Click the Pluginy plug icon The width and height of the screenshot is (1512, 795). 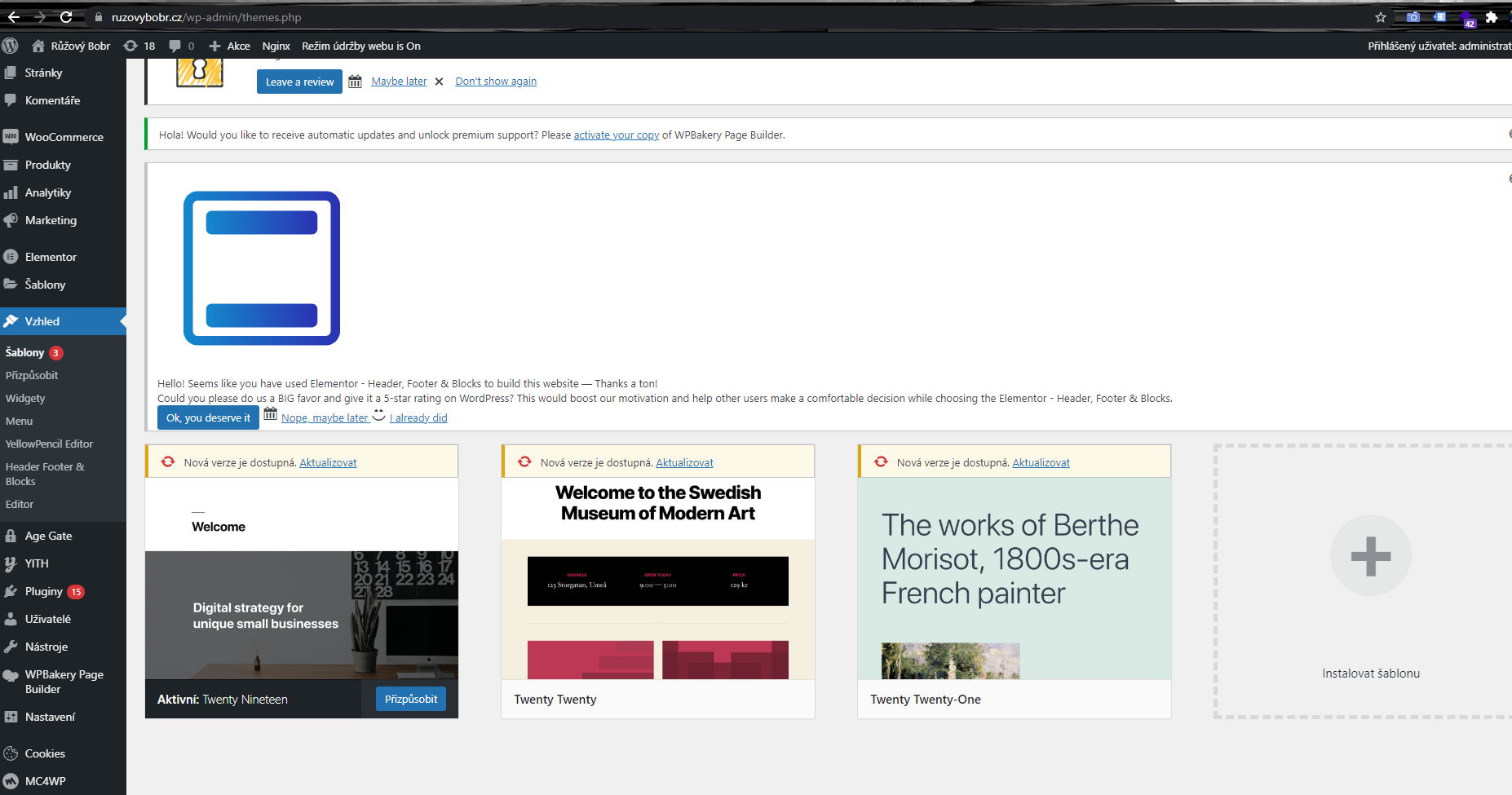click(x=11, y=591)
